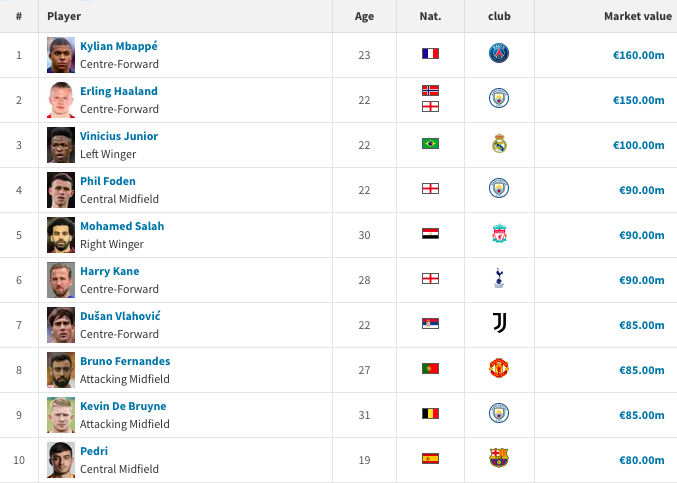Click Pedri's €80.00m market value
Viewport: 677px width, 483px height.
pos(642,460)
